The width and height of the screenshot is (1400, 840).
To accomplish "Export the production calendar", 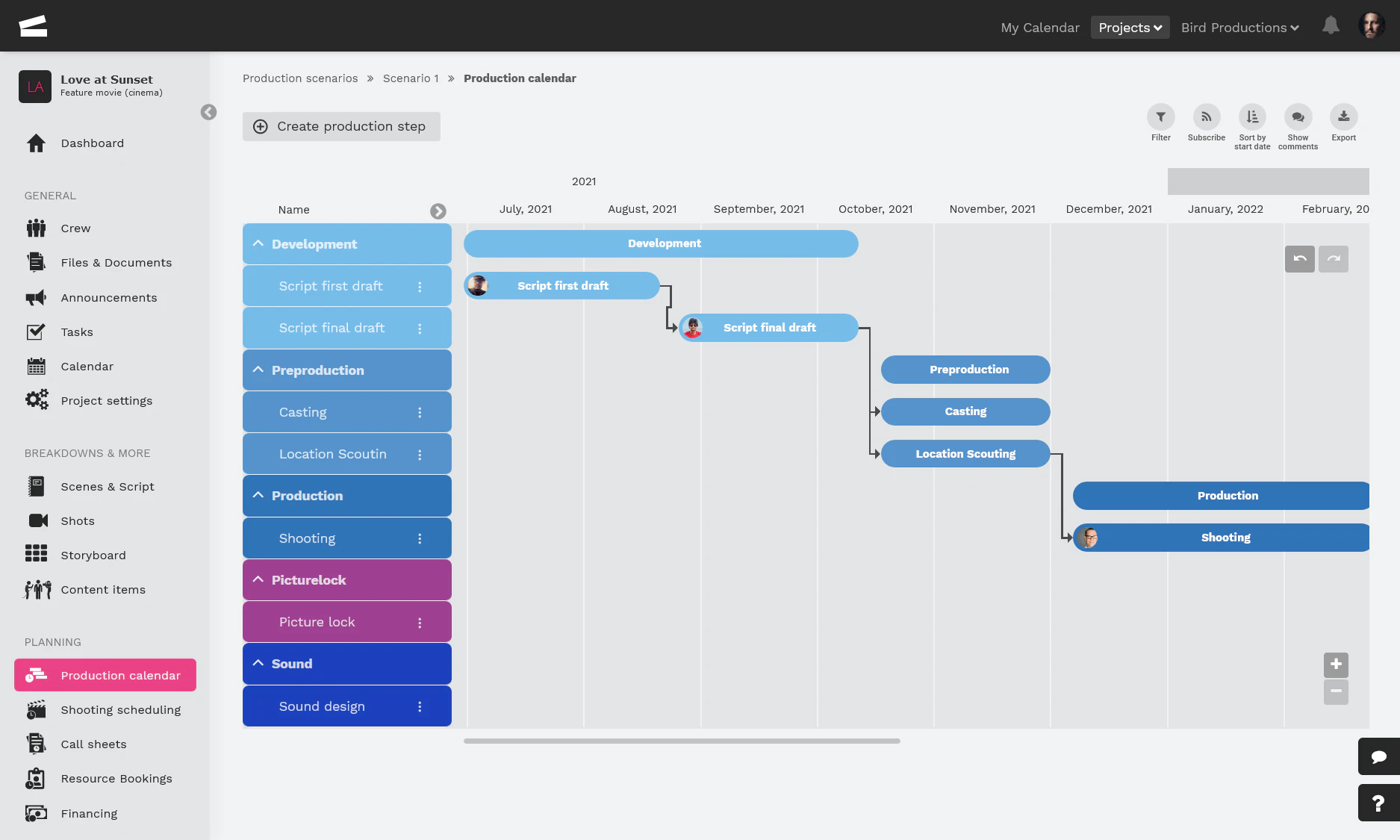I will pos(1343,117).
